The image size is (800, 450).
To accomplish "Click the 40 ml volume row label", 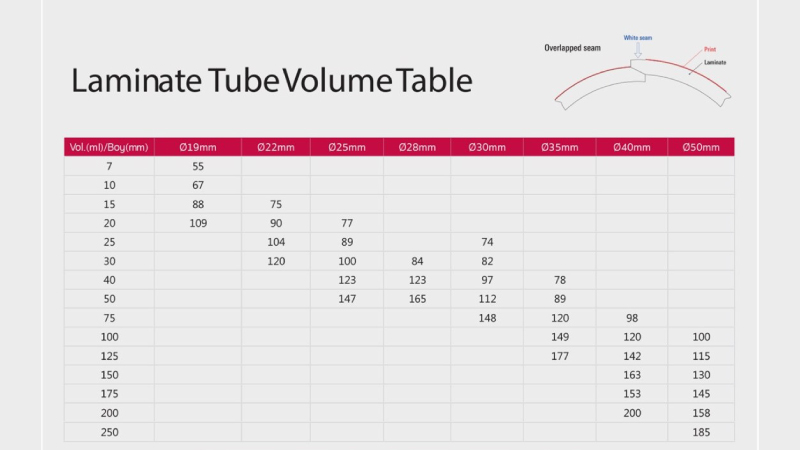I will 109,280.
